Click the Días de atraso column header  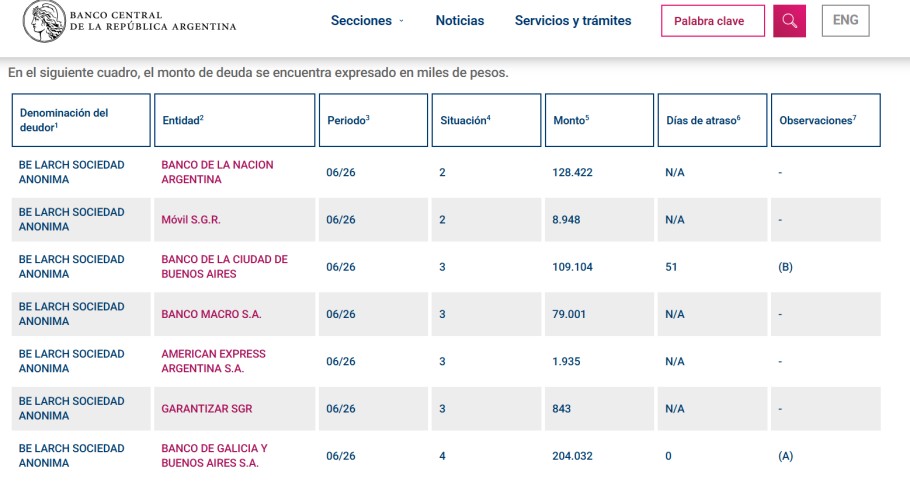(712, 120)
